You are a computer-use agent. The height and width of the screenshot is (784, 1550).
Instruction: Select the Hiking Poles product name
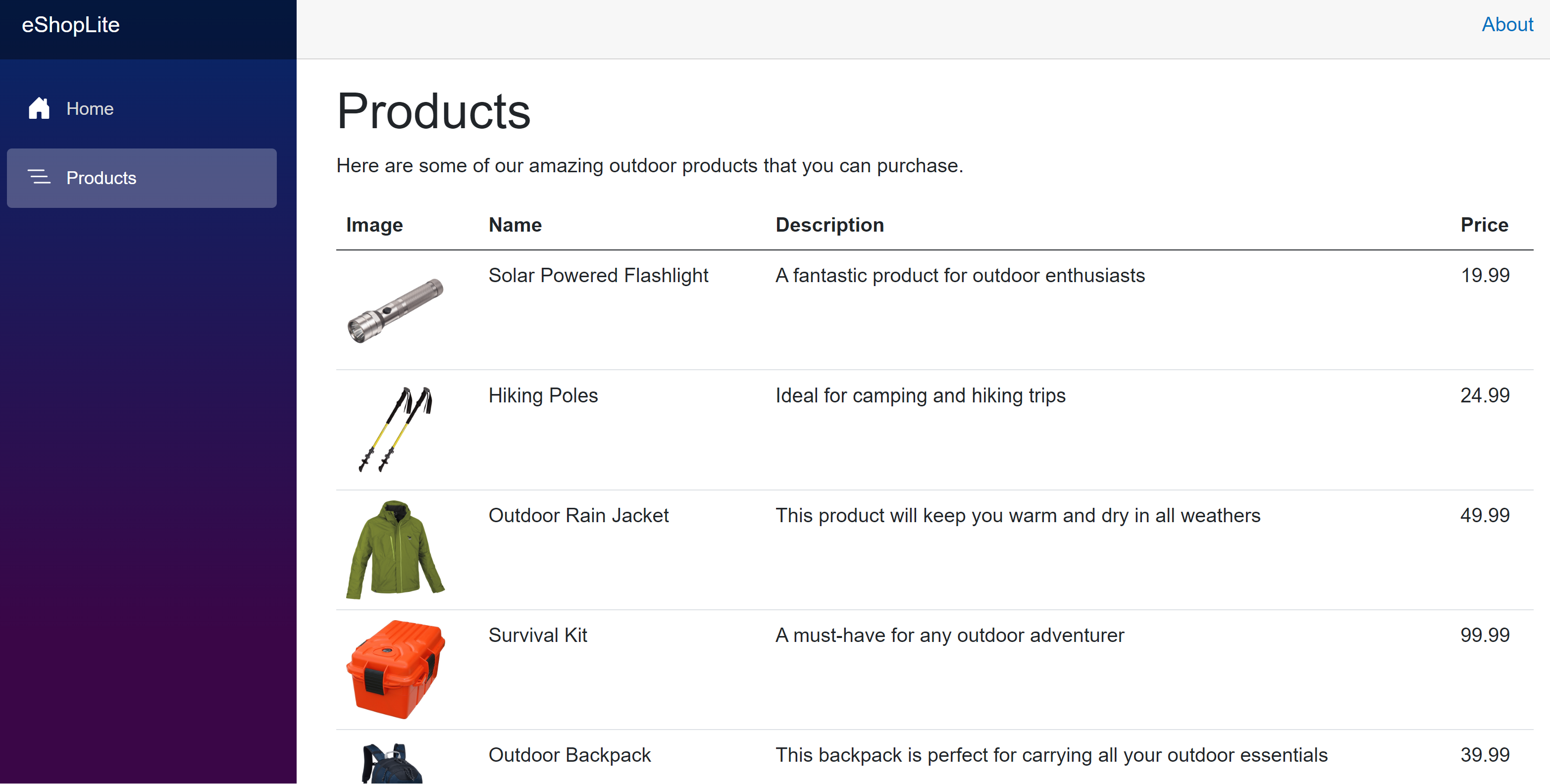543,395
